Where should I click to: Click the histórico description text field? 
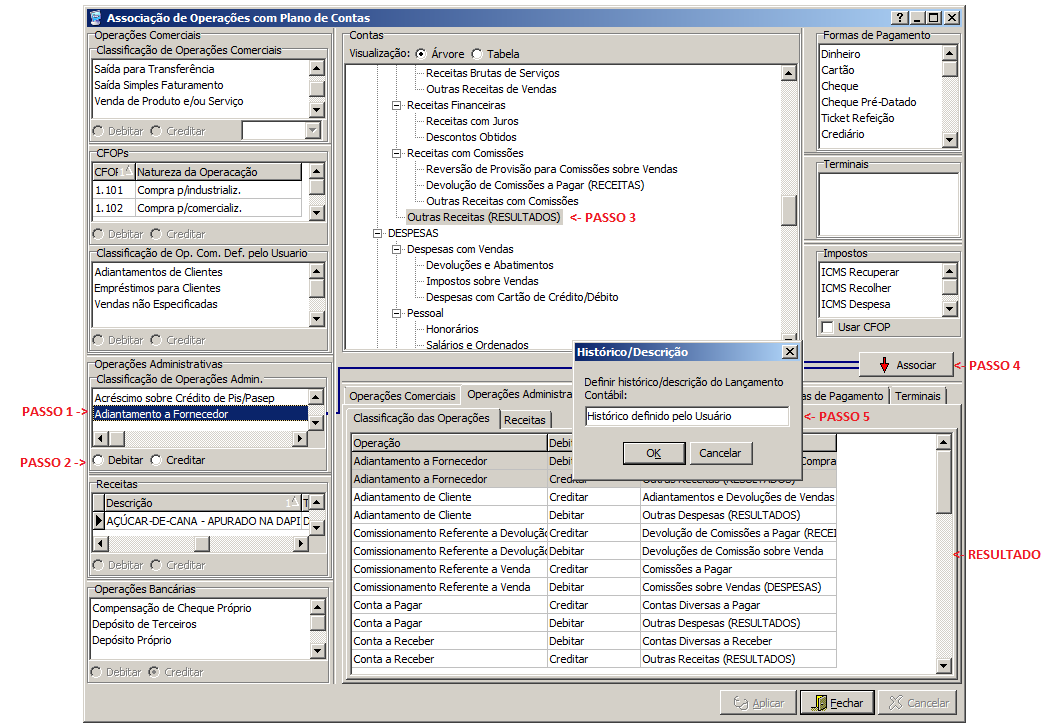[687, 416]
